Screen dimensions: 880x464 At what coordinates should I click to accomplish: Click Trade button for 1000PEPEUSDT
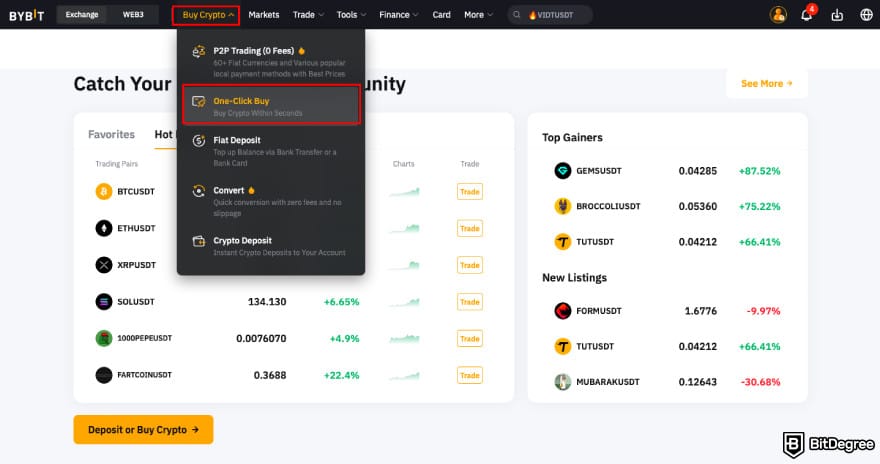click(470, 338)
